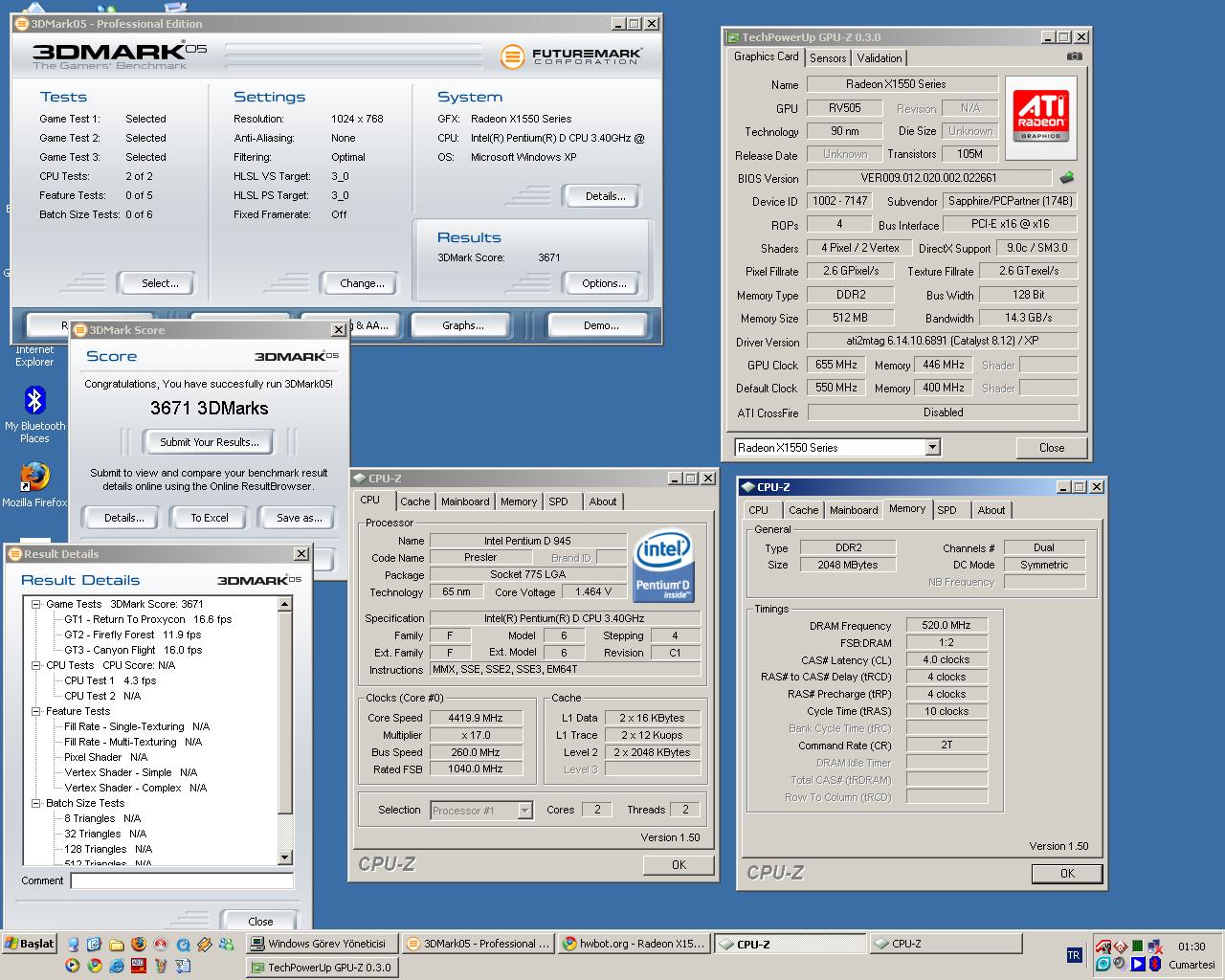The height and width of the screenshot is (980, 1225).
Task: Click the Futuremark Corporation logo
Action: [570, 56]
